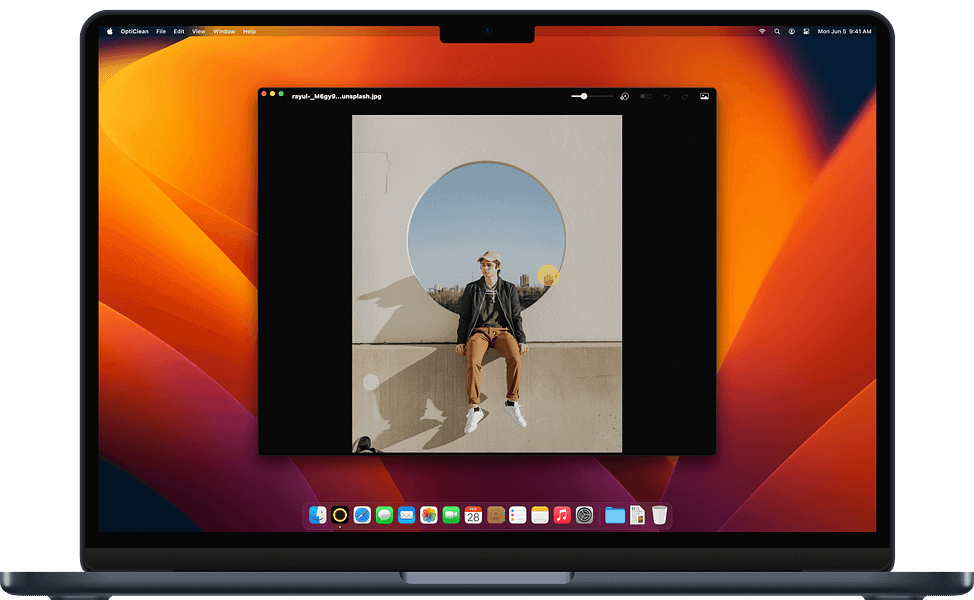This screenshot has width=974, height=600.
Task: Click the redo arrow in OptiClean toolbar
Action: click(685, 96)
